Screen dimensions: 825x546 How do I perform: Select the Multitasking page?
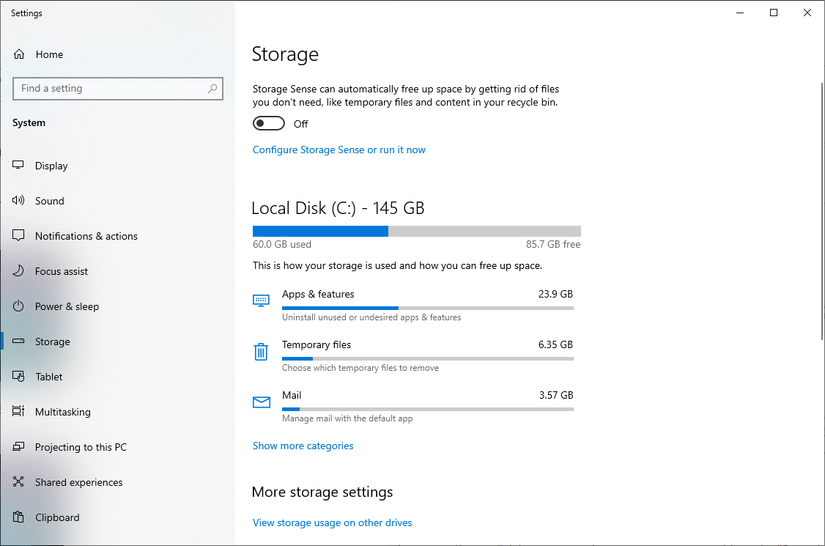[x=117, y=412]
